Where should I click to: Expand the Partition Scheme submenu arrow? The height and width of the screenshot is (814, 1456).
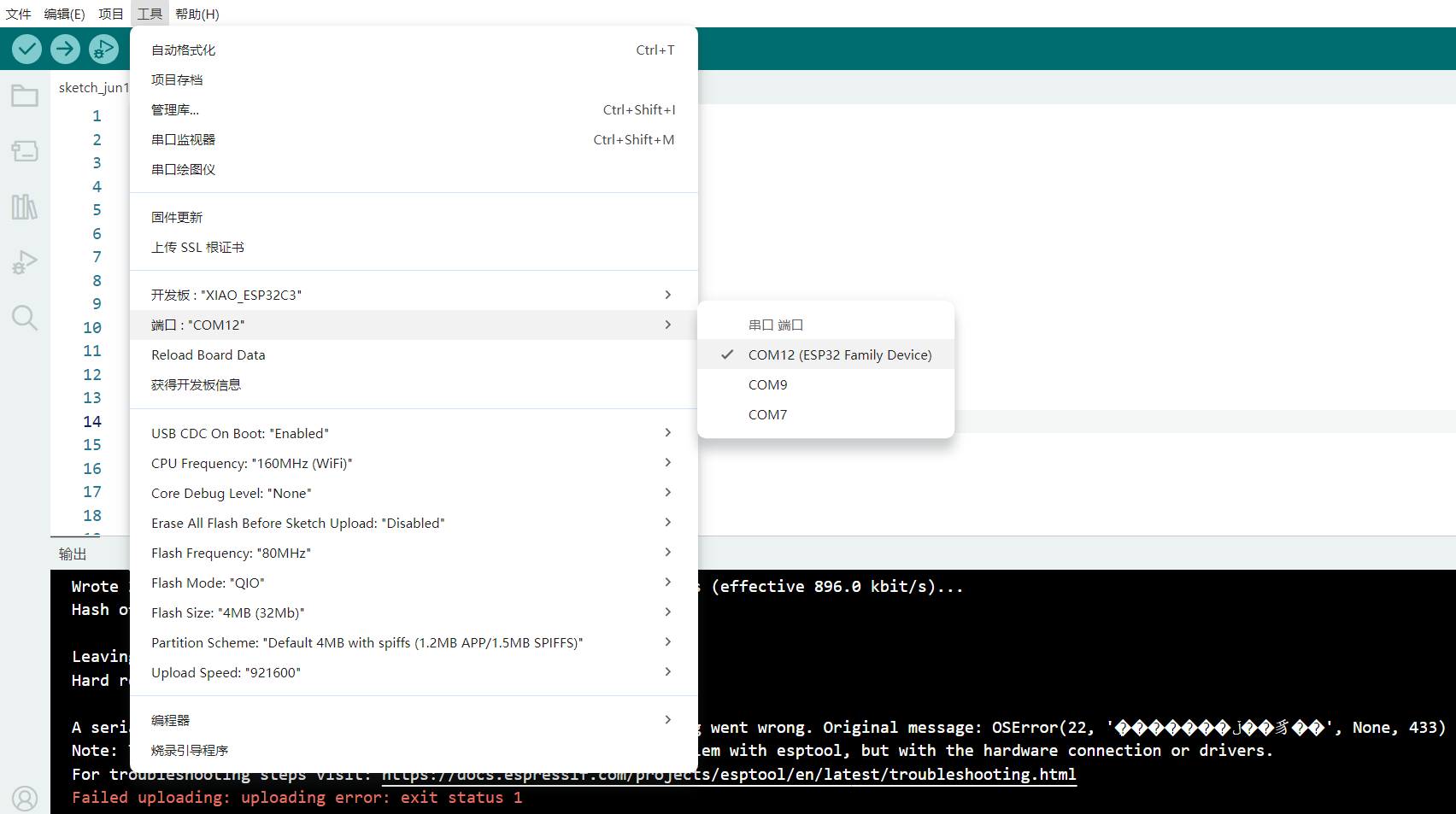668,642
